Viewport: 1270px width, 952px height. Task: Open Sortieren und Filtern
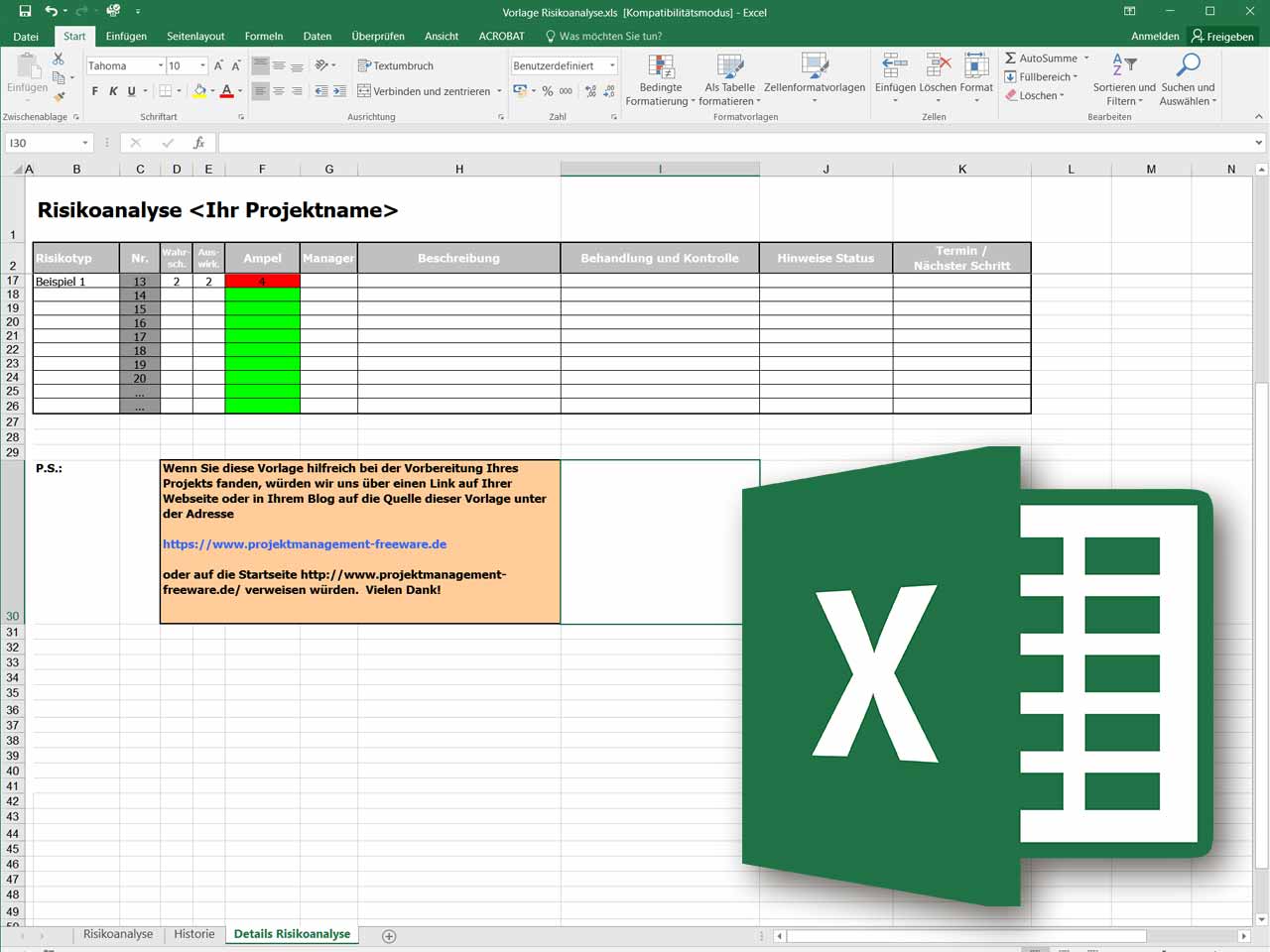coord(1124,79)
